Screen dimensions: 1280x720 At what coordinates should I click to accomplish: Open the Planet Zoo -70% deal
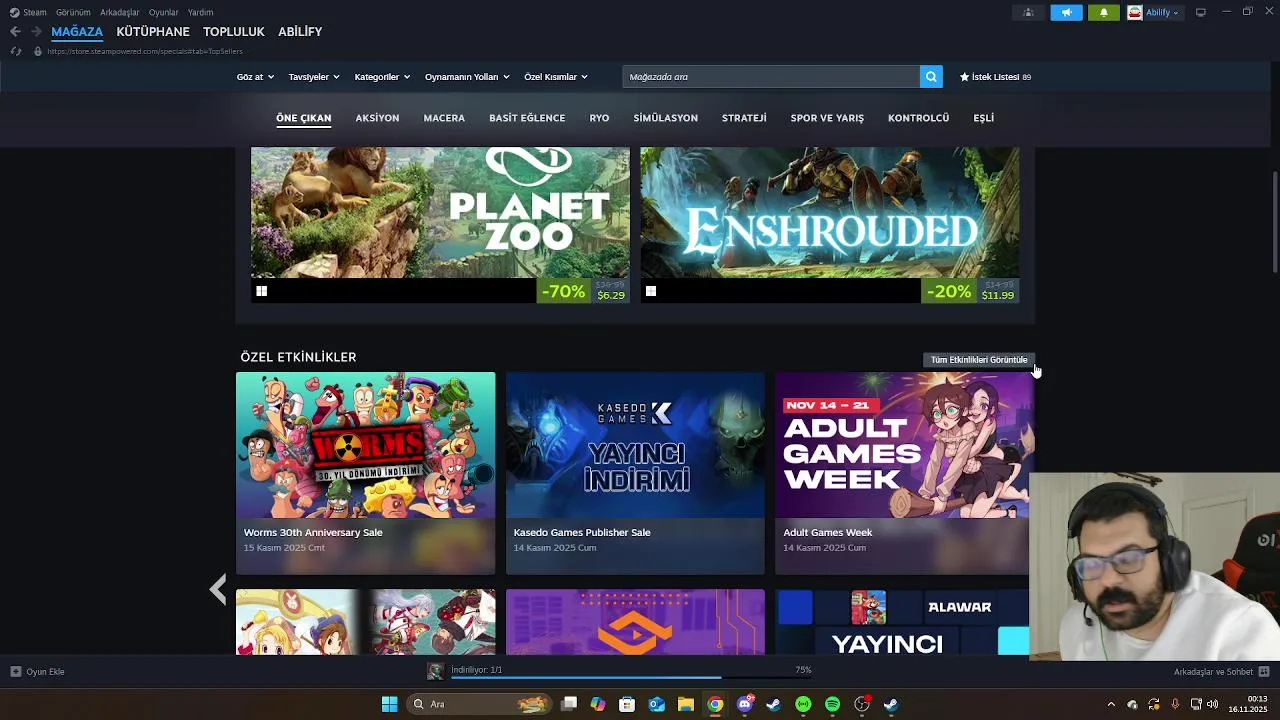pyautogui.click(x=440, y=225)
